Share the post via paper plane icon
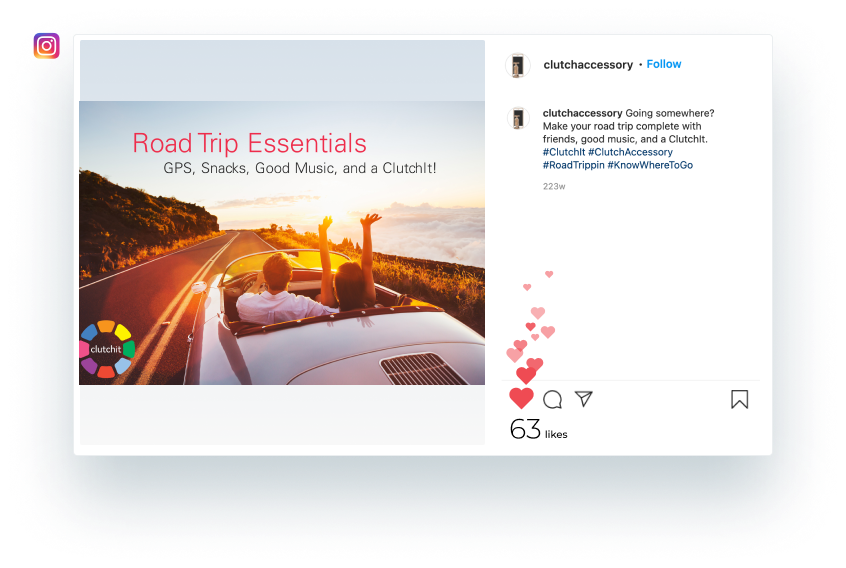846x568 pixels. [584, 399]
